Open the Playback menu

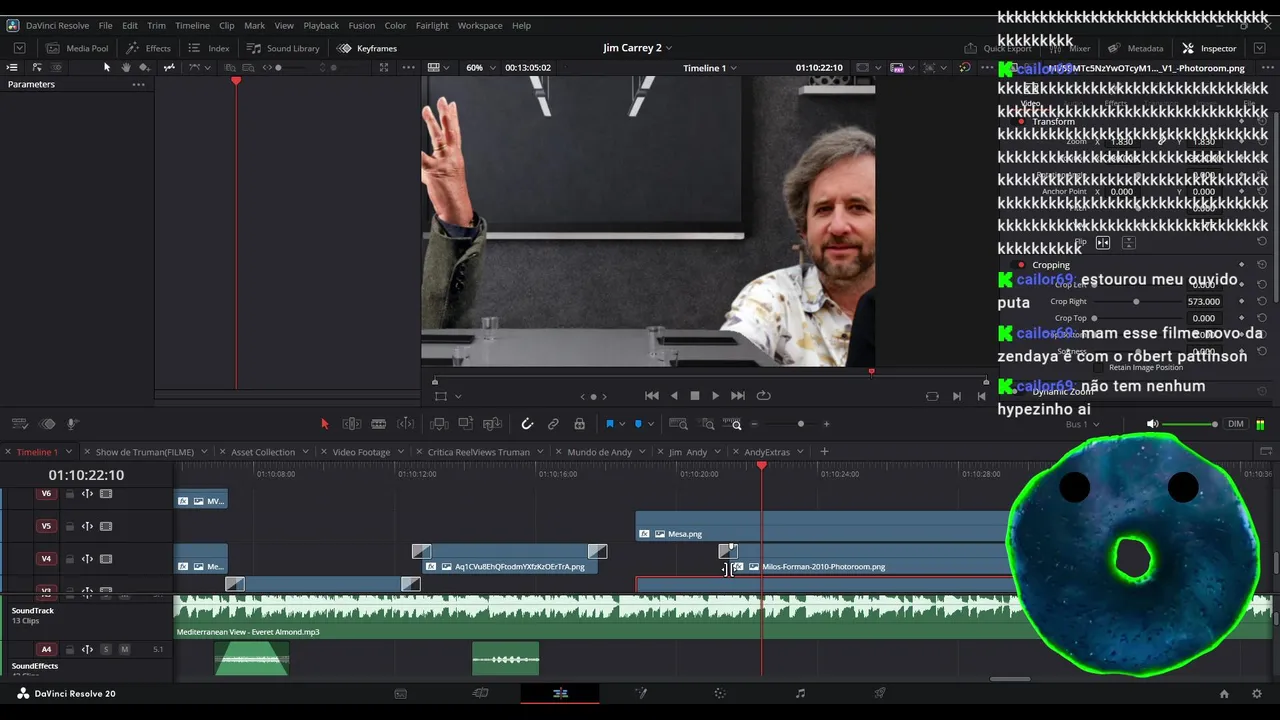pyautogui.click(x=321, y=25)
